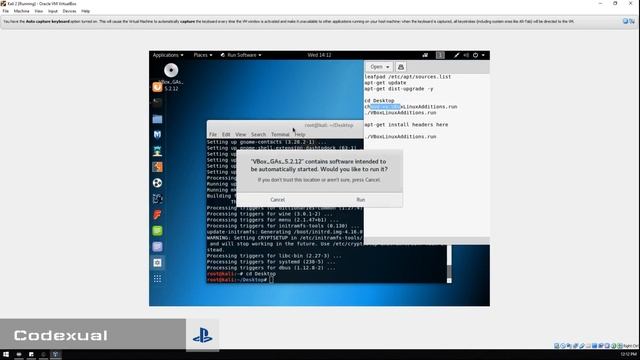Image resolution: width=640 pixels, height=360 pixels.
Task: Open the Places menu in Kali panel
Action: coord(202,55)
